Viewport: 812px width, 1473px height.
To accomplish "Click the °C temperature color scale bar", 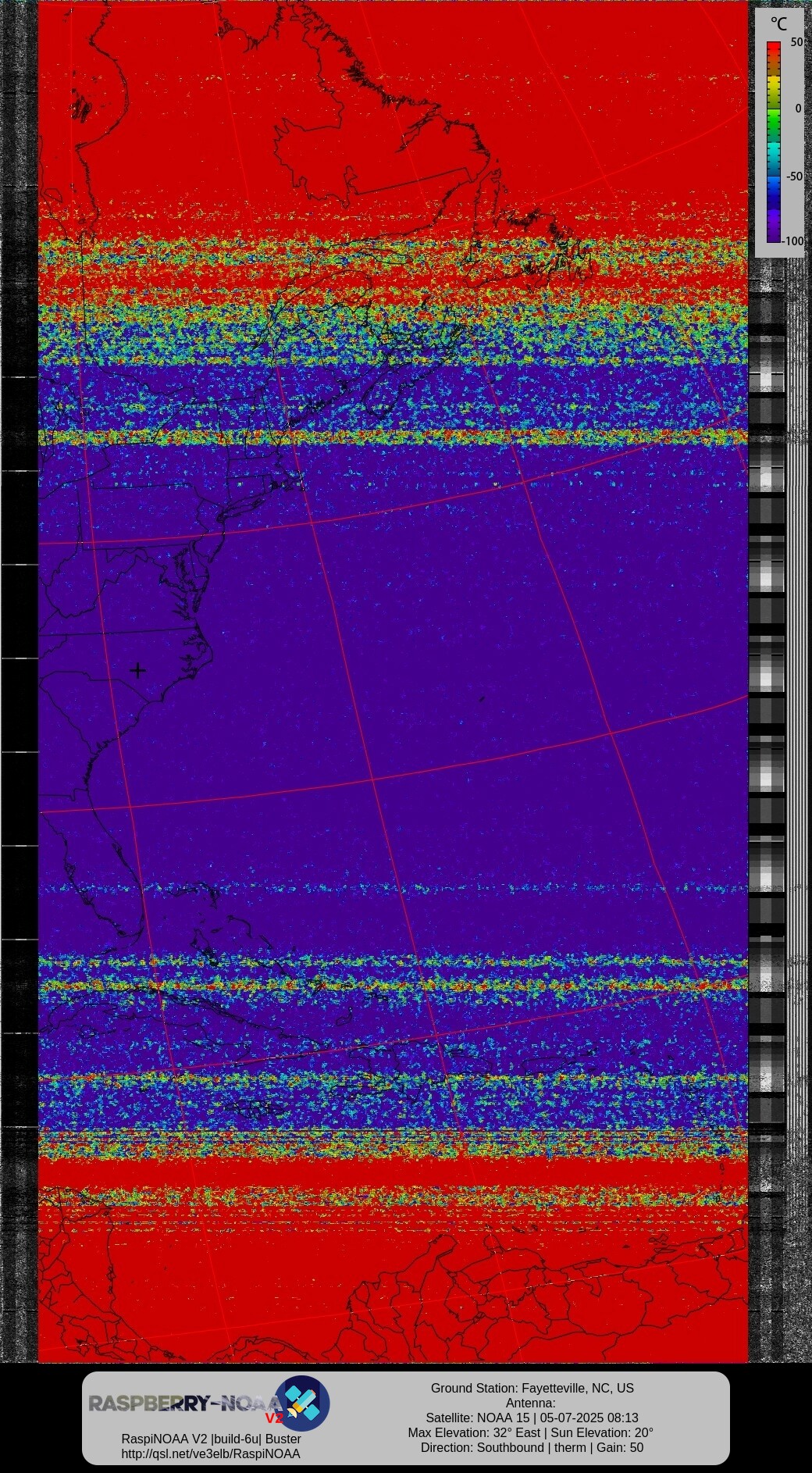I will pos(774,142).
